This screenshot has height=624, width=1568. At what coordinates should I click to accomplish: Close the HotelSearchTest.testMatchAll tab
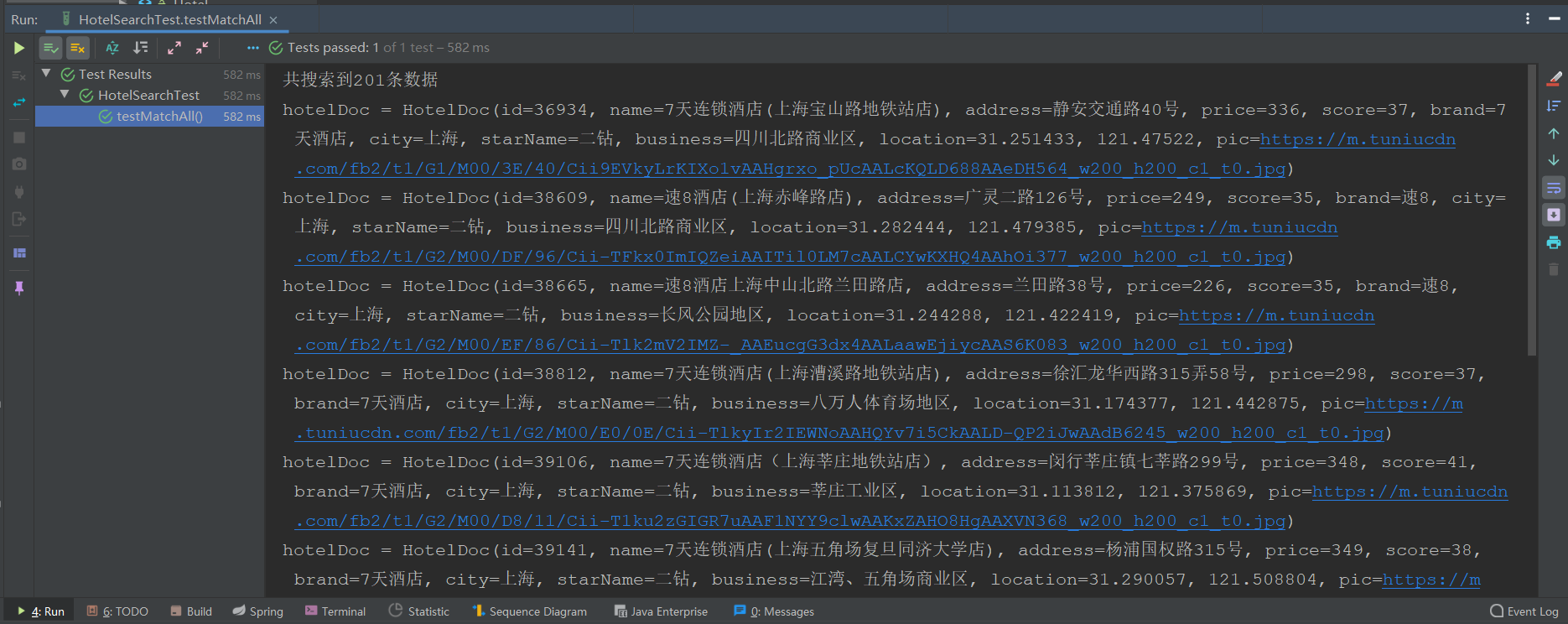[273, 19]
